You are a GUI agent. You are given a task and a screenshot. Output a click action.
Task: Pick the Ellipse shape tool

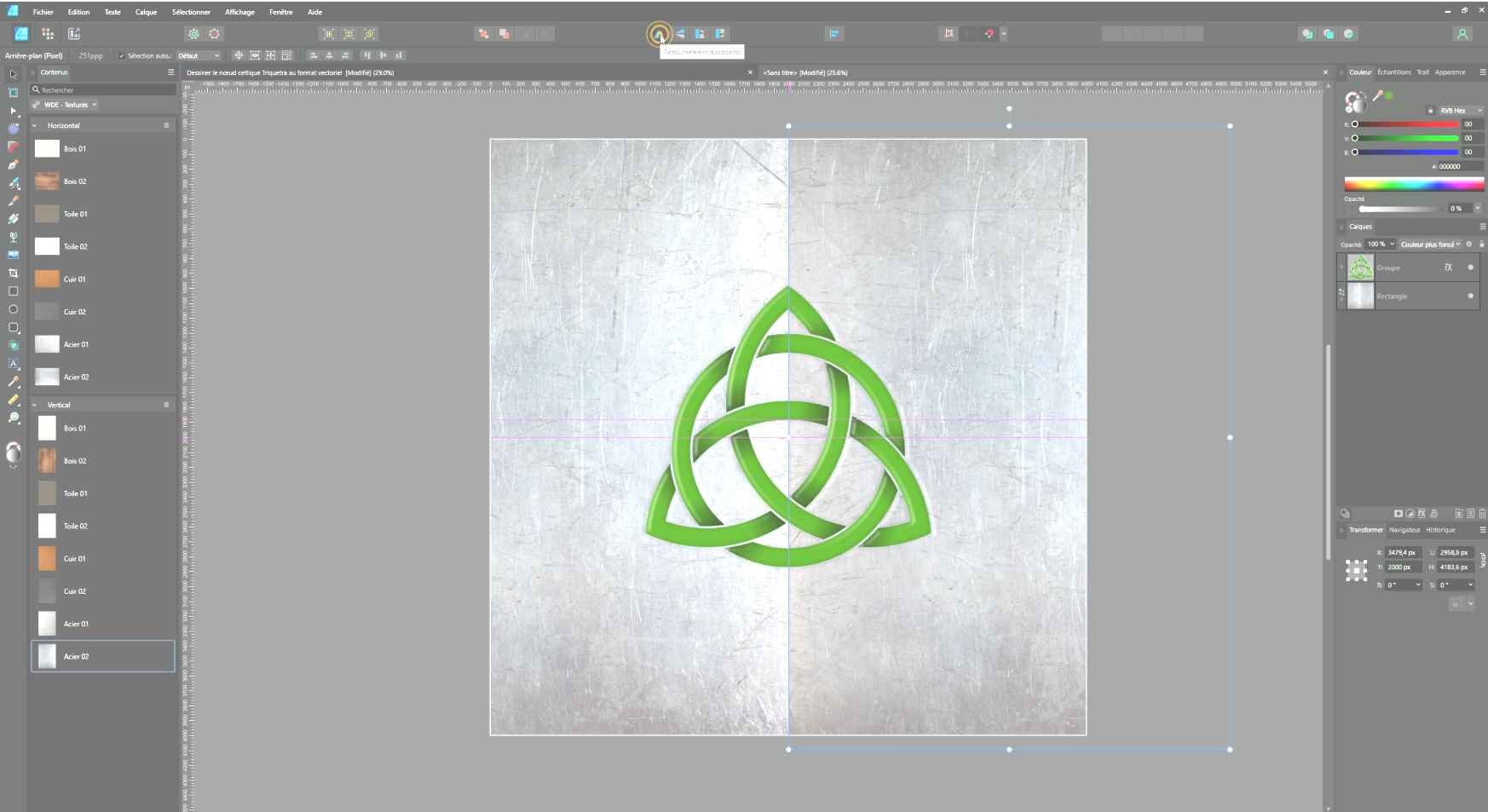tap(13, 309)
